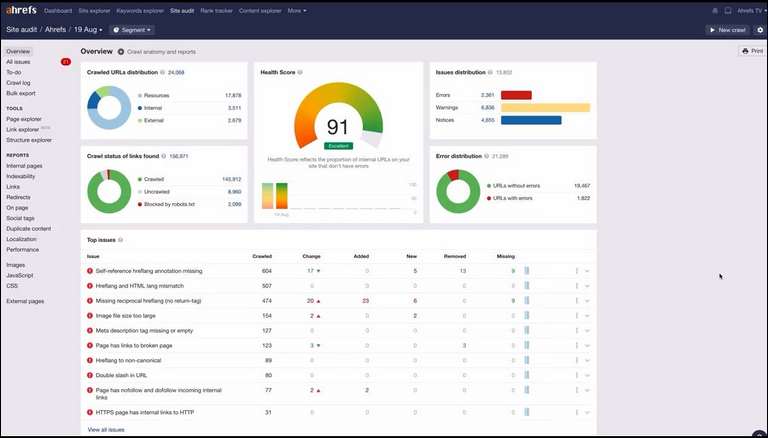768x438 pixels.
Task: Expand the Meta description tag missing row chevron
Action: tap(587, 331)
